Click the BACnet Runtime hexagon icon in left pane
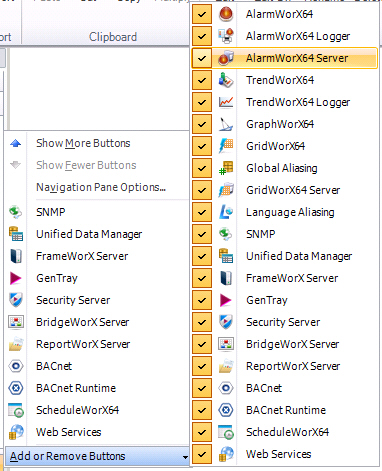The height and width of the screenshot is (471, 382). coord(16,388)
